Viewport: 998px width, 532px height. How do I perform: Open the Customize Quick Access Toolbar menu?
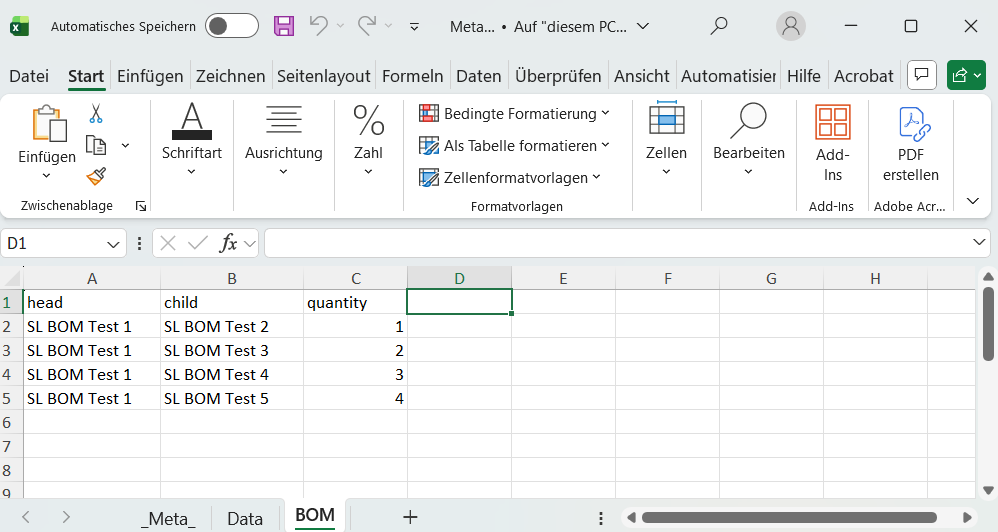point(414,27)
